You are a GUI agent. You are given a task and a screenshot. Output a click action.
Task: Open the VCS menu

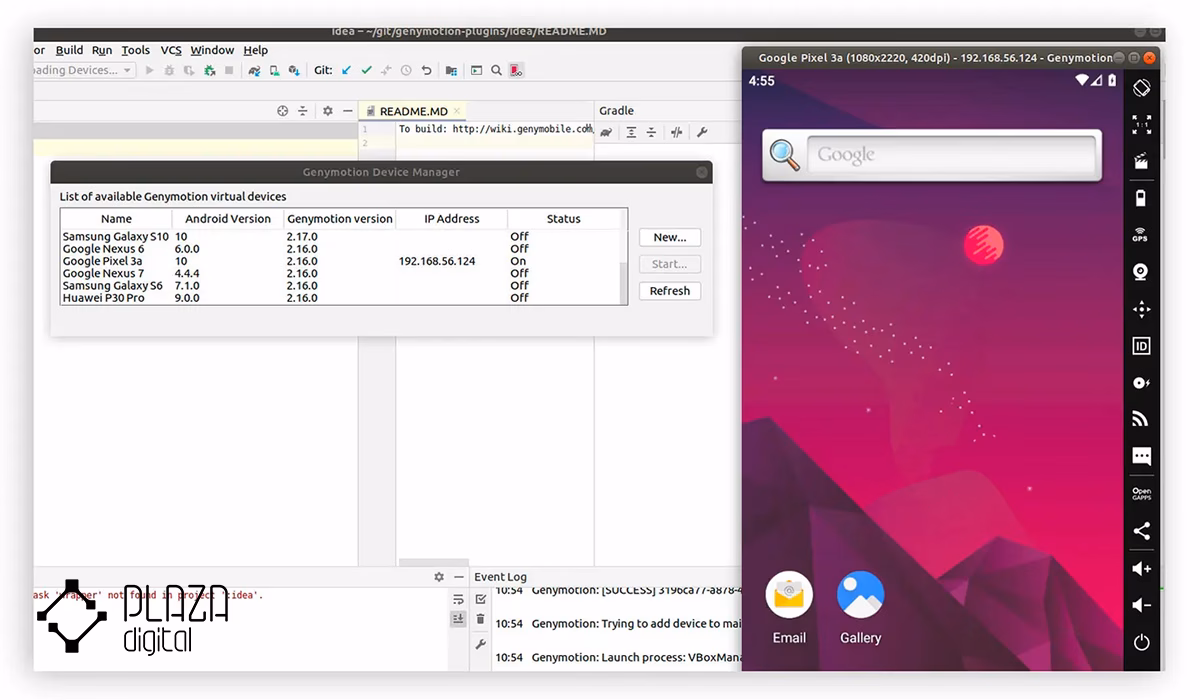pyautogui.click(x=171, y=50)
